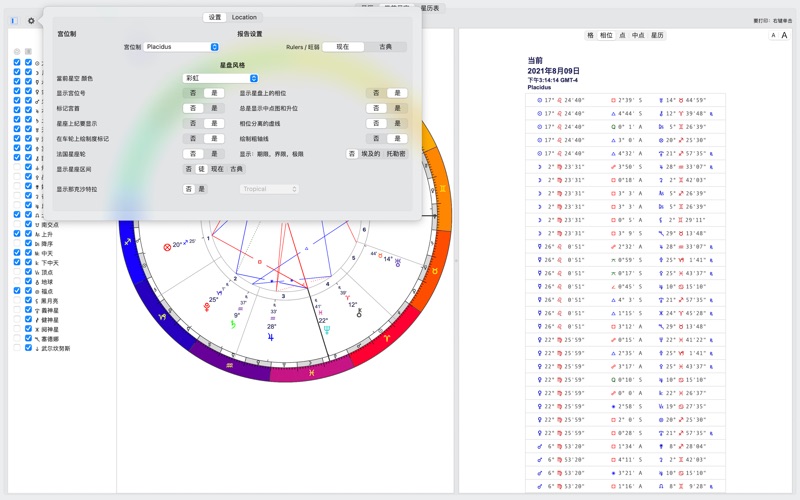
Task: Click the Jupiter glyph in the chart
Action: [x=270, y=338]
